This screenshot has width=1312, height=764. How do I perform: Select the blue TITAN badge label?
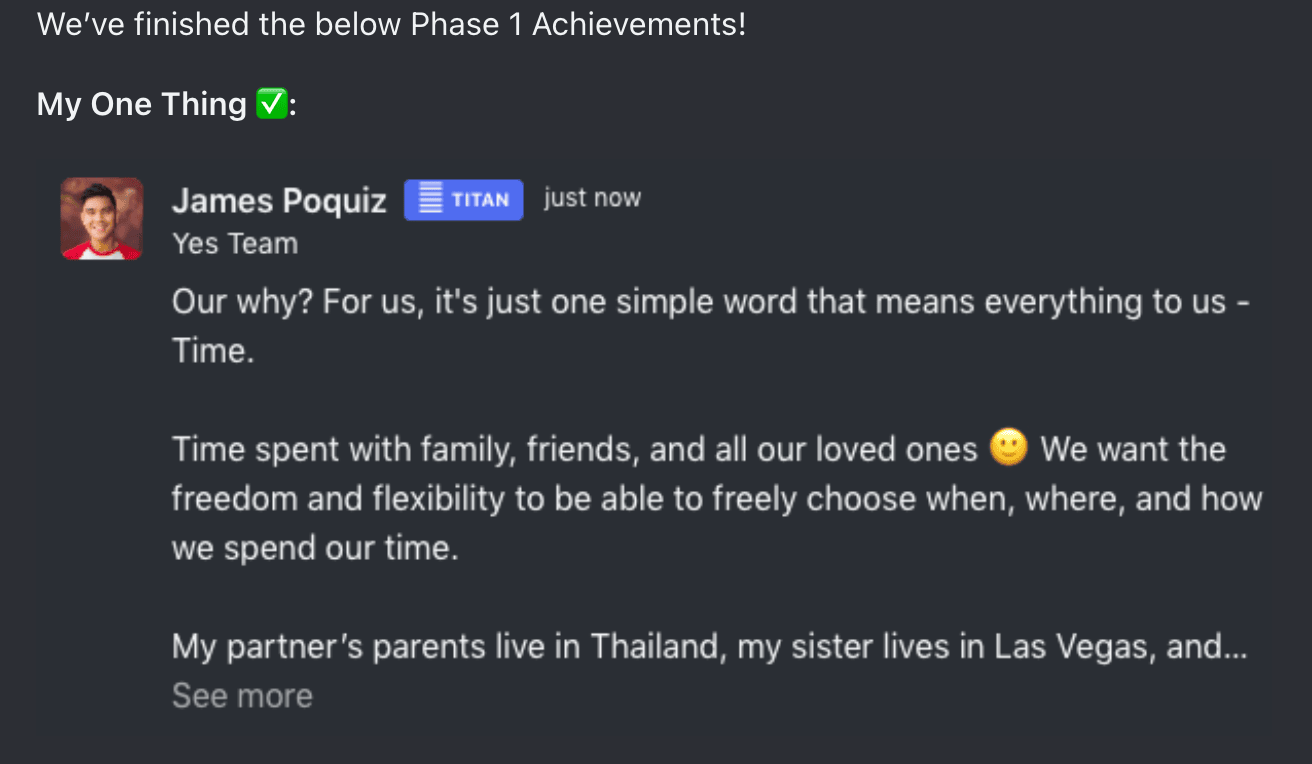coord(463,200)
